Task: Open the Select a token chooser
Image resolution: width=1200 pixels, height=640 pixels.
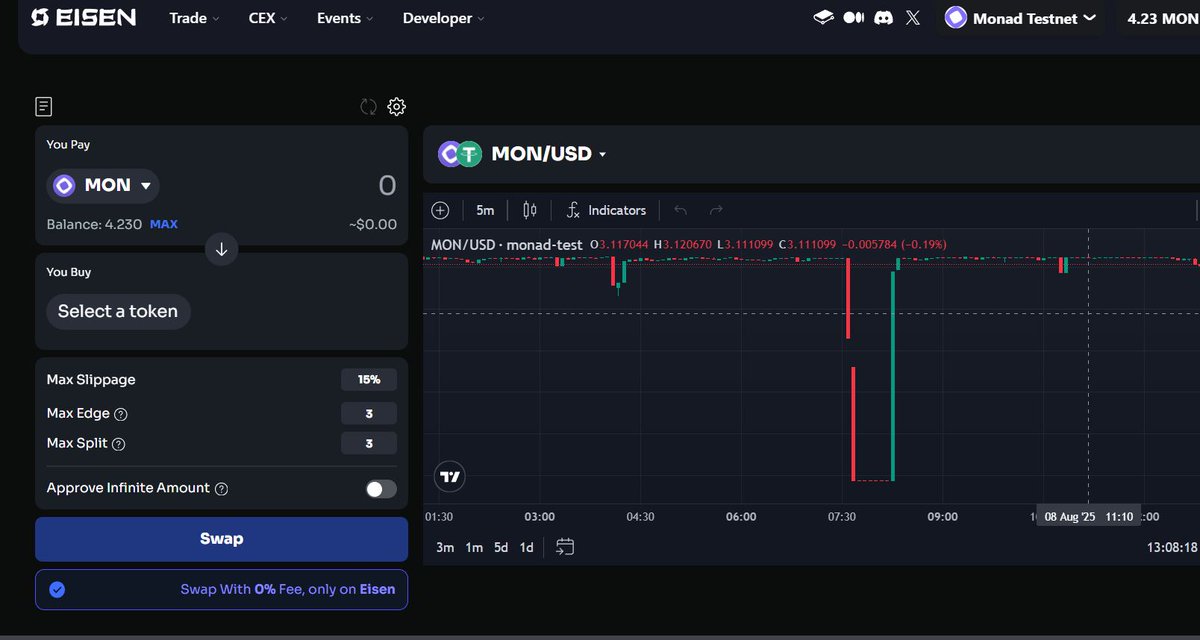Action: pos(118,311)
